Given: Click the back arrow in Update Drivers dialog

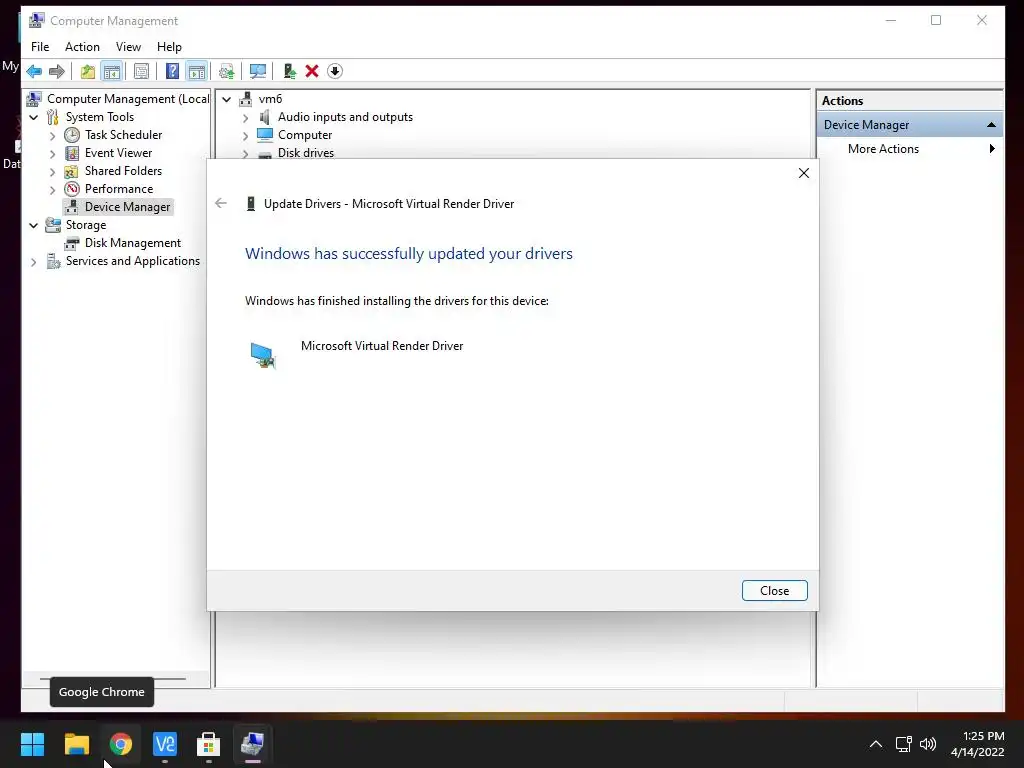Looking at the screenshot, I should click(221, 204).
